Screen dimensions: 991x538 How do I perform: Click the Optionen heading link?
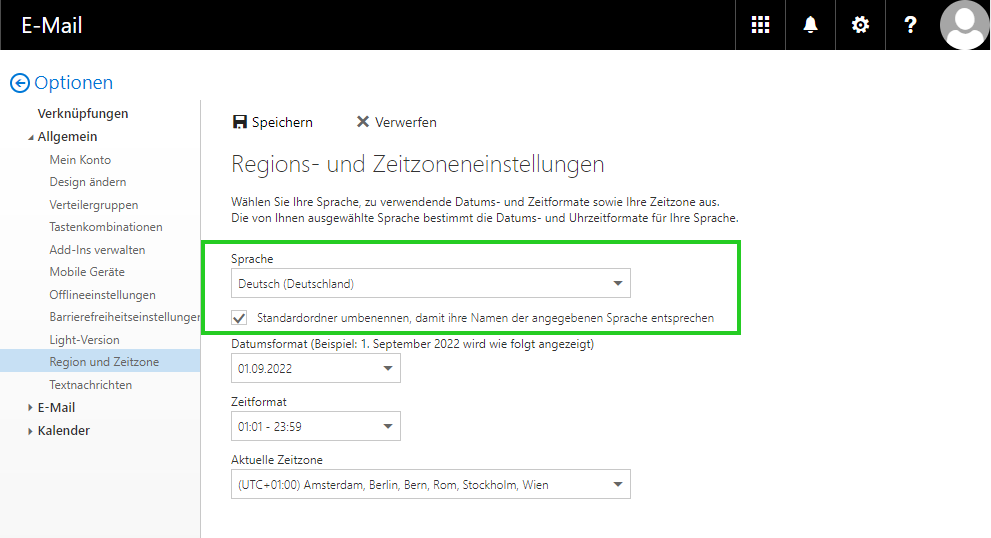click(x=73, y=83)
